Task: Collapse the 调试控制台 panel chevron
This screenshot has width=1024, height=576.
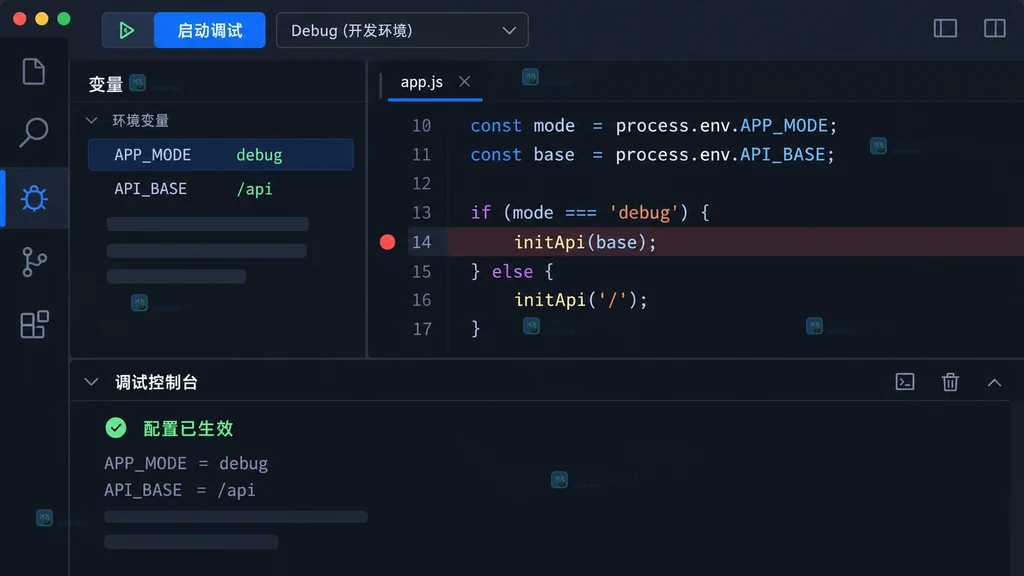Action: (x=91, y=382)
